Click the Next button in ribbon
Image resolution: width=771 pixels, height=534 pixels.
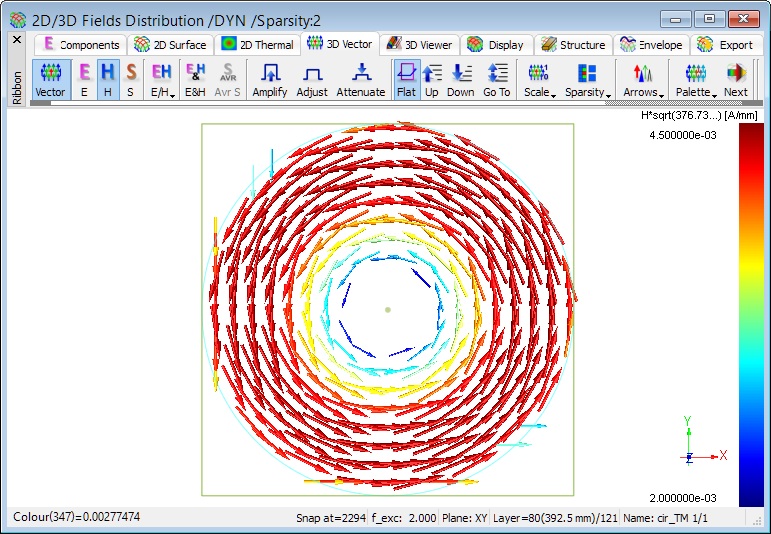(736, 79)
